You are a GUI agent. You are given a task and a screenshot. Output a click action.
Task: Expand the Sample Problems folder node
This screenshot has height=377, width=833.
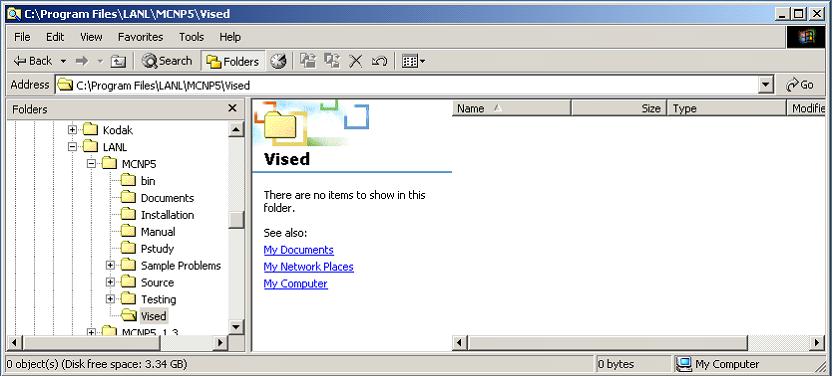110,265
